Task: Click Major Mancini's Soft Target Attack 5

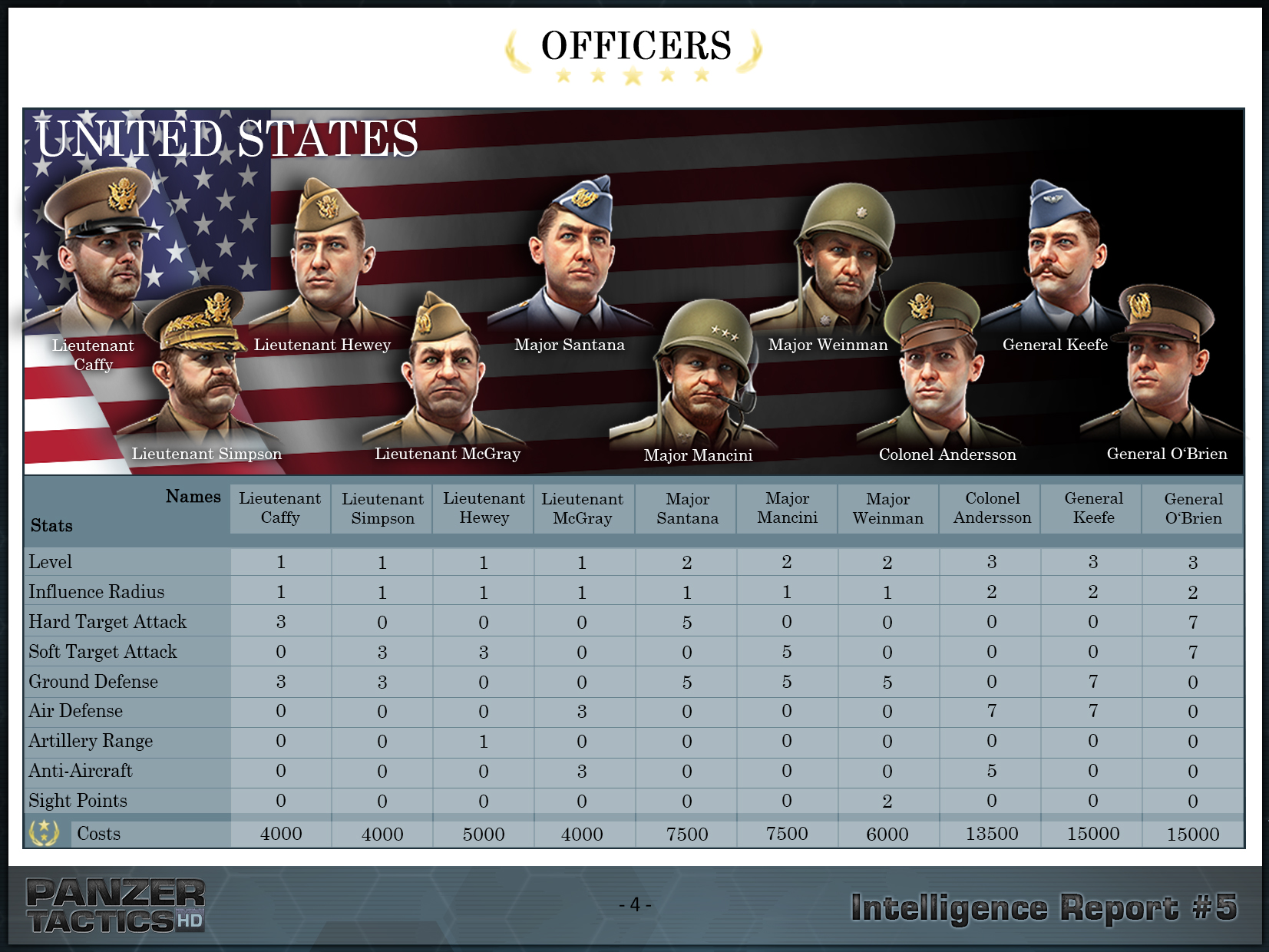Action: (x=787, y=652)
